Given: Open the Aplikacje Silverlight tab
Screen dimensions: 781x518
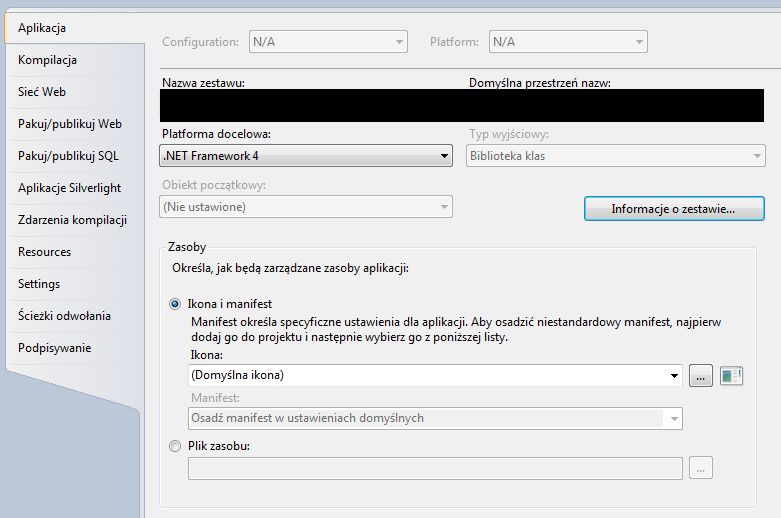Looking at the screenshot, I should coord(76,188).
